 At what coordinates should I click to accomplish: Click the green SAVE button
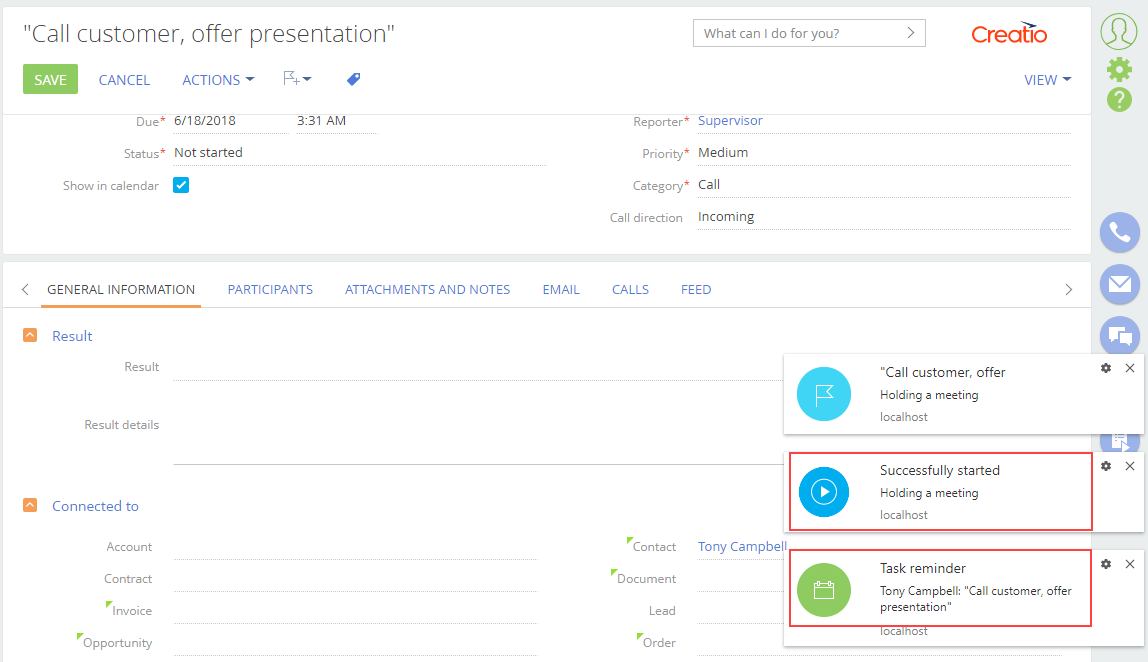[51, 79]
